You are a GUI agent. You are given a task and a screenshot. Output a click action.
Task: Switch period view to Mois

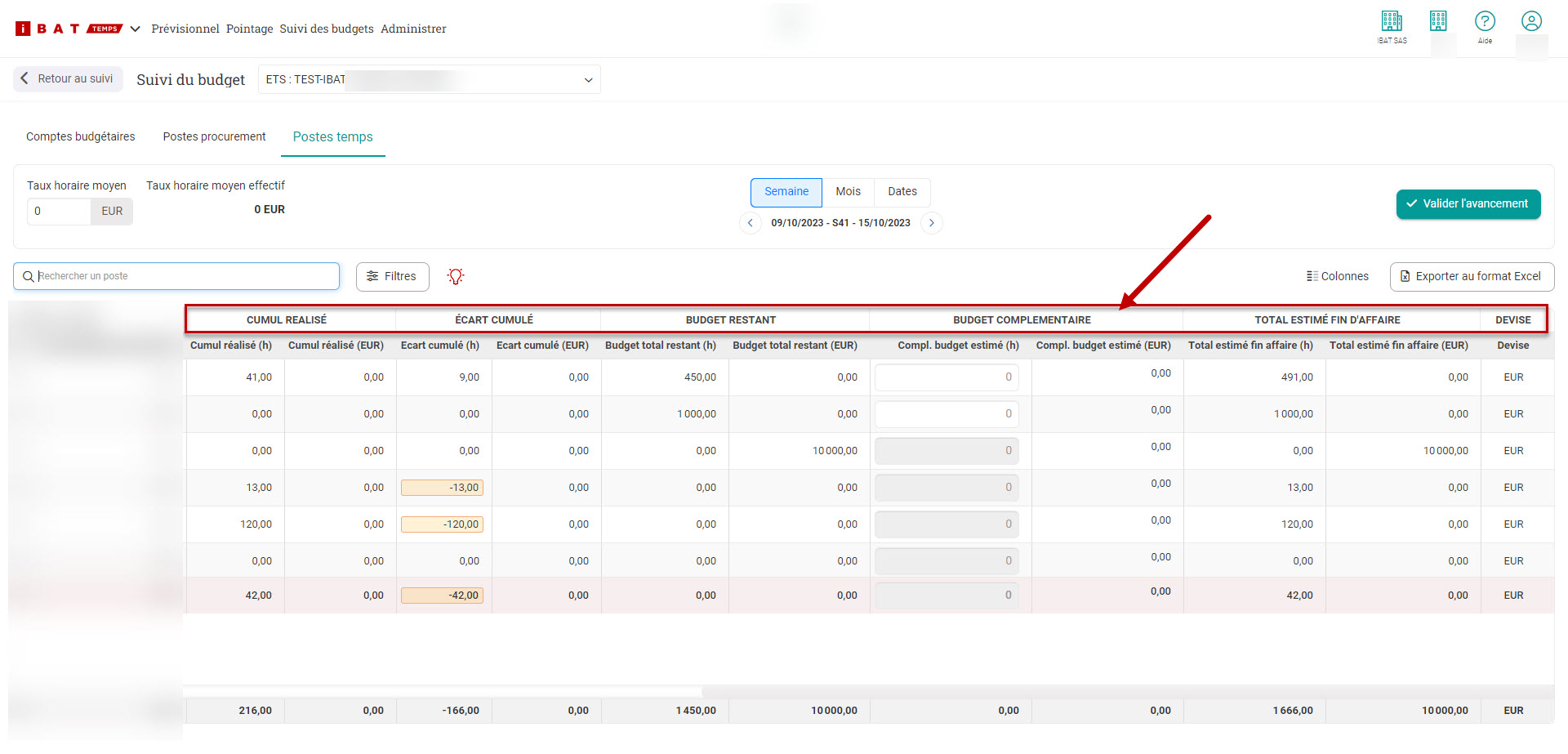tap(848, 192)
